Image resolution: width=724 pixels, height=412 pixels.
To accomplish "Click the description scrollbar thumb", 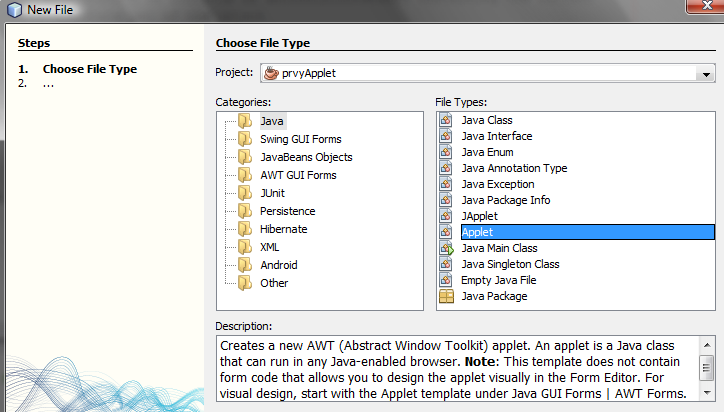I will tap(706, 368).
